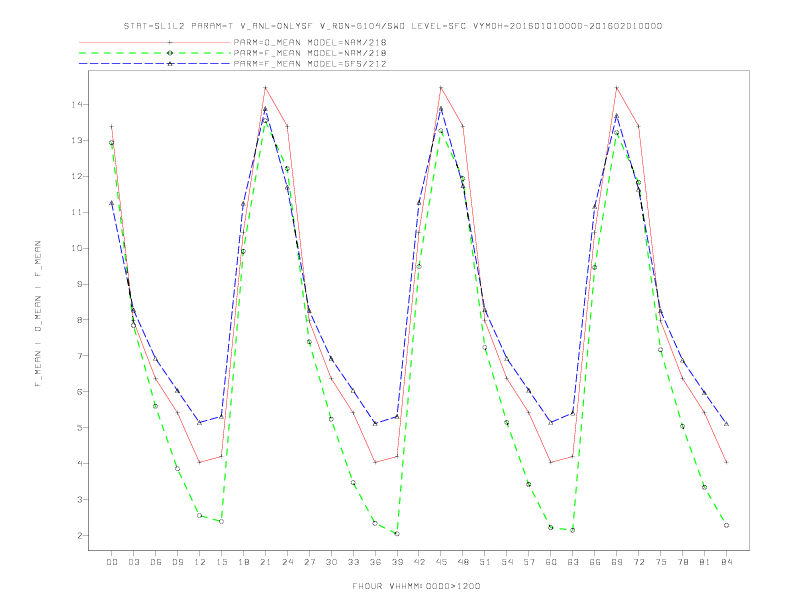792x612 pixels.
Task: Click the red plus data point at hour 00
Action: [112, 127]
